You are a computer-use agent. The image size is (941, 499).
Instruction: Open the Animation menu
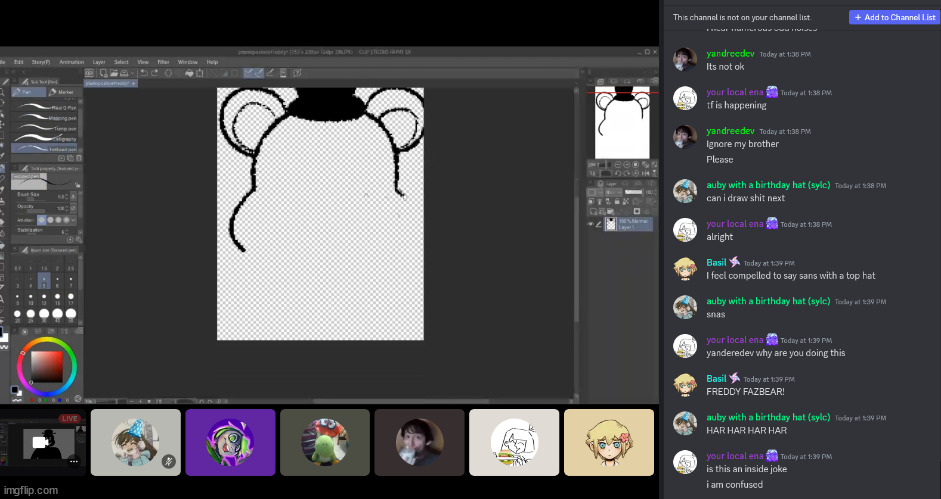tap(71, 62)
